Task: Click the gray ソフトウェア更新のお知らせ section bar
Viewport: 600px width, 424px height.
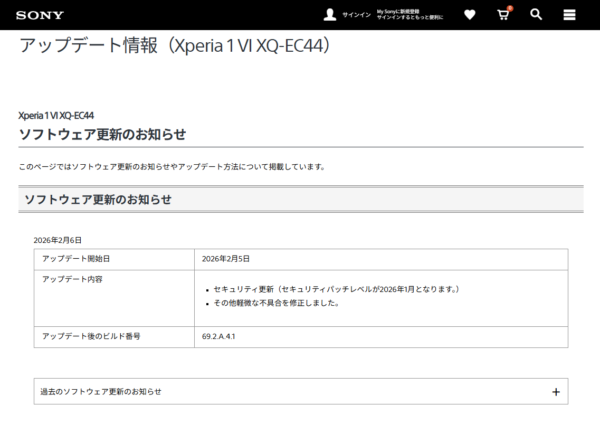Action: [x=301, y=199]
